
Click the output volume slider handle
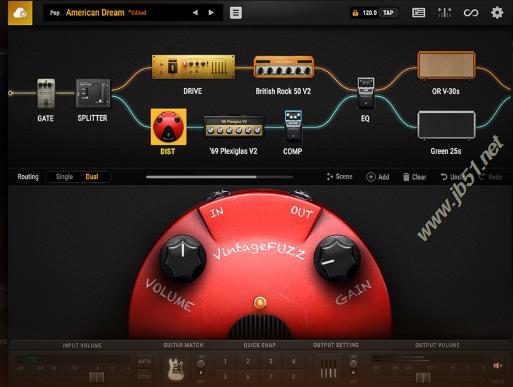[423, 378]
